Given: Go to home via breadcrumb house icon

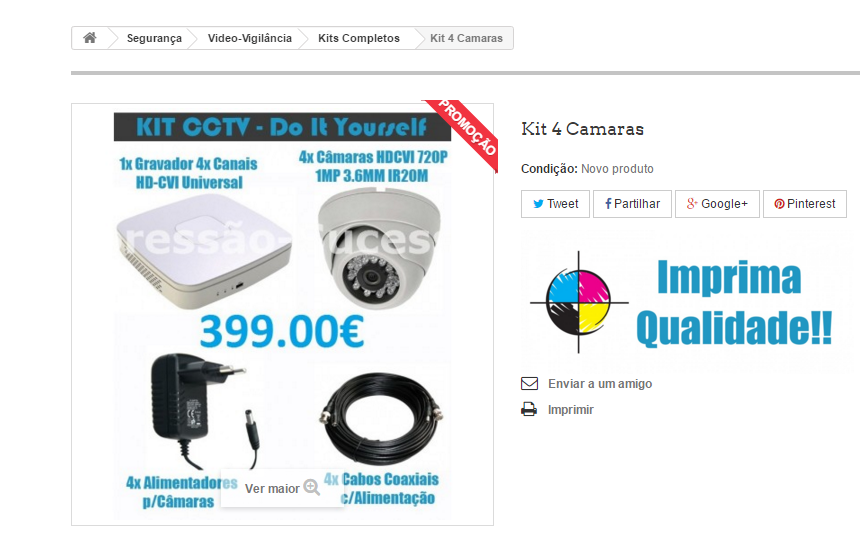Looking at the screenshot, I should [90, 38].
